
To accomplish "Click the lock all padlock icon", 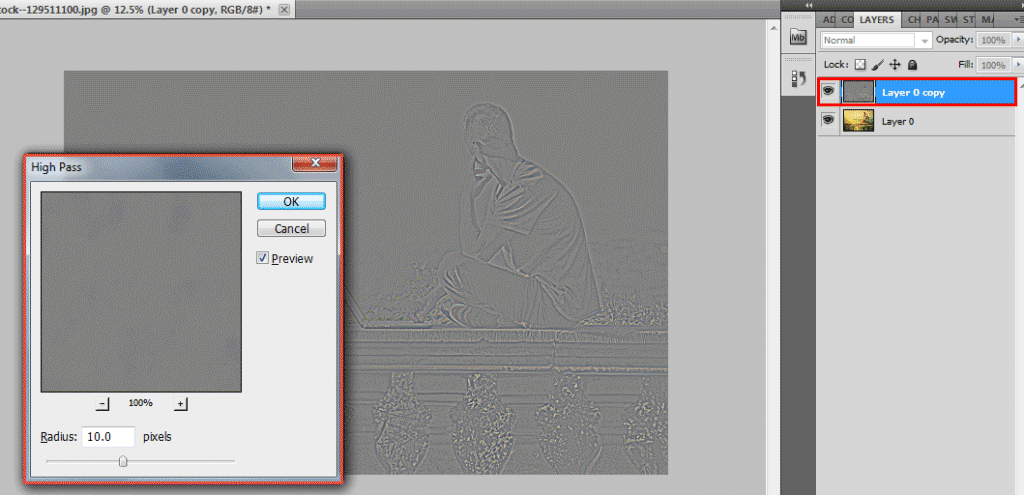I will [912, 65].
